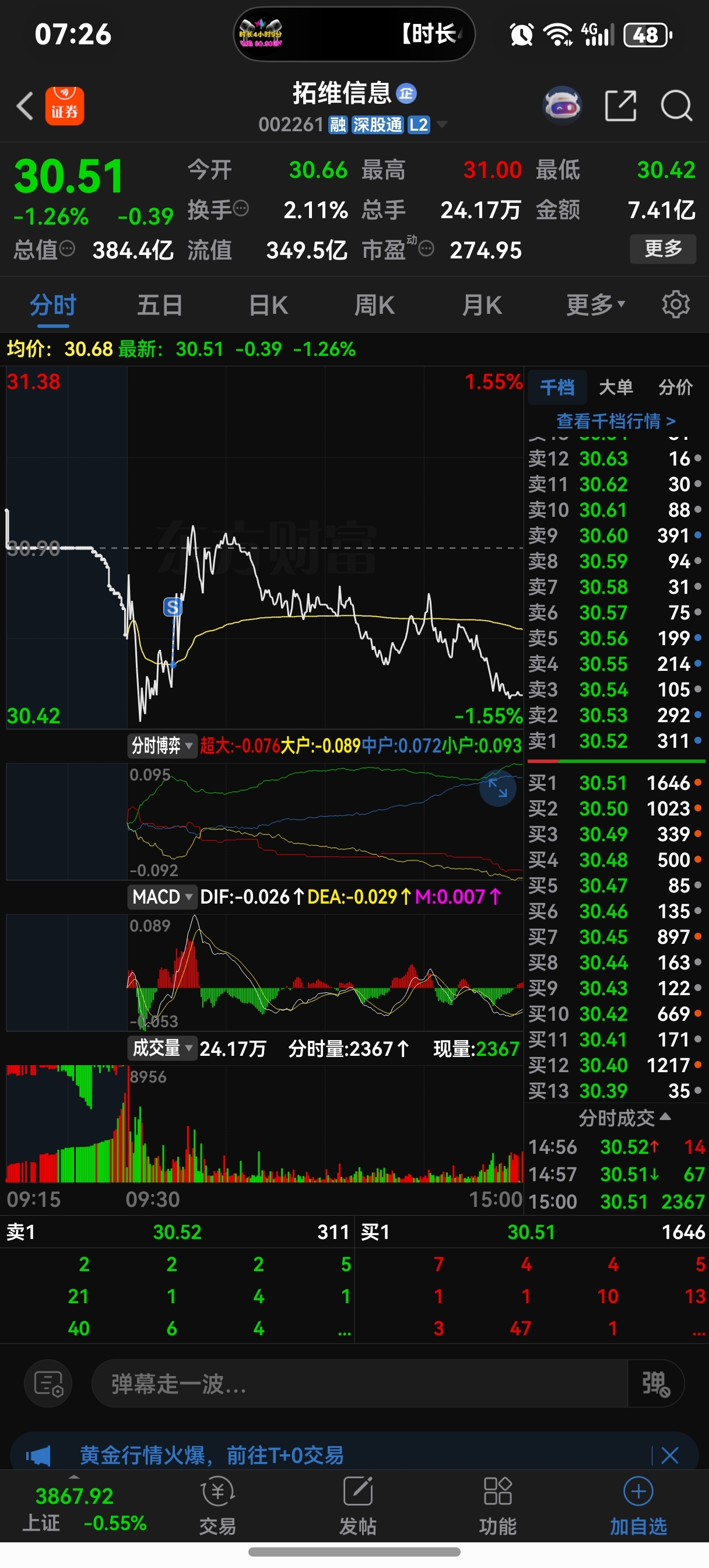The image size is (709, 1568).
Task: Open 查看千档行情 link
Action: [616, 421]
